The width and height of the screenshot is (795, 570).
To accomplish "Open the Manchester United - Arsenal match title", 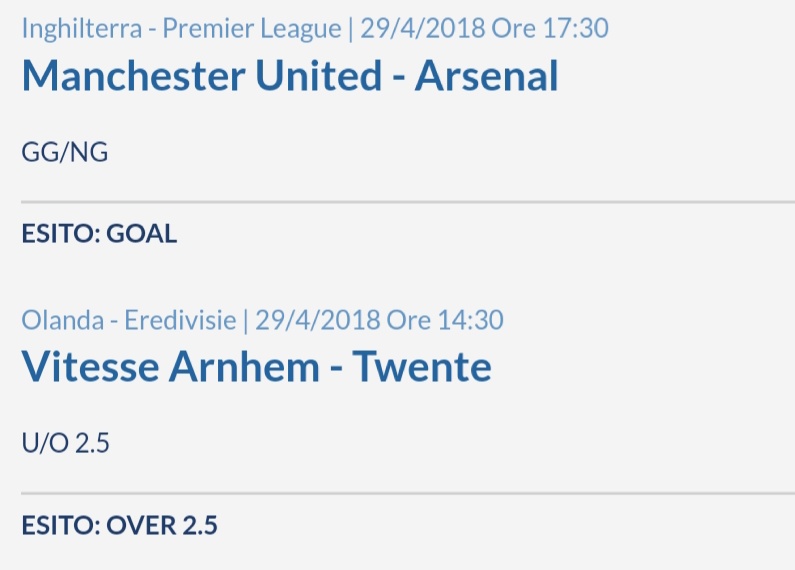I will pyautogui.click(x=290, y=76).
